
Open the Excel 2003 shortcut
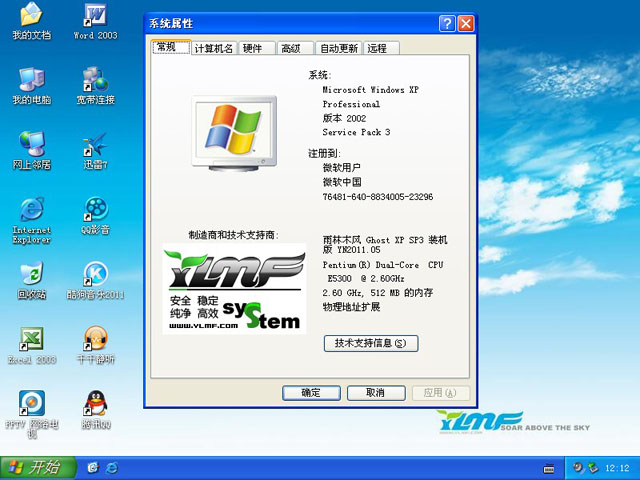tap(31, 345)
